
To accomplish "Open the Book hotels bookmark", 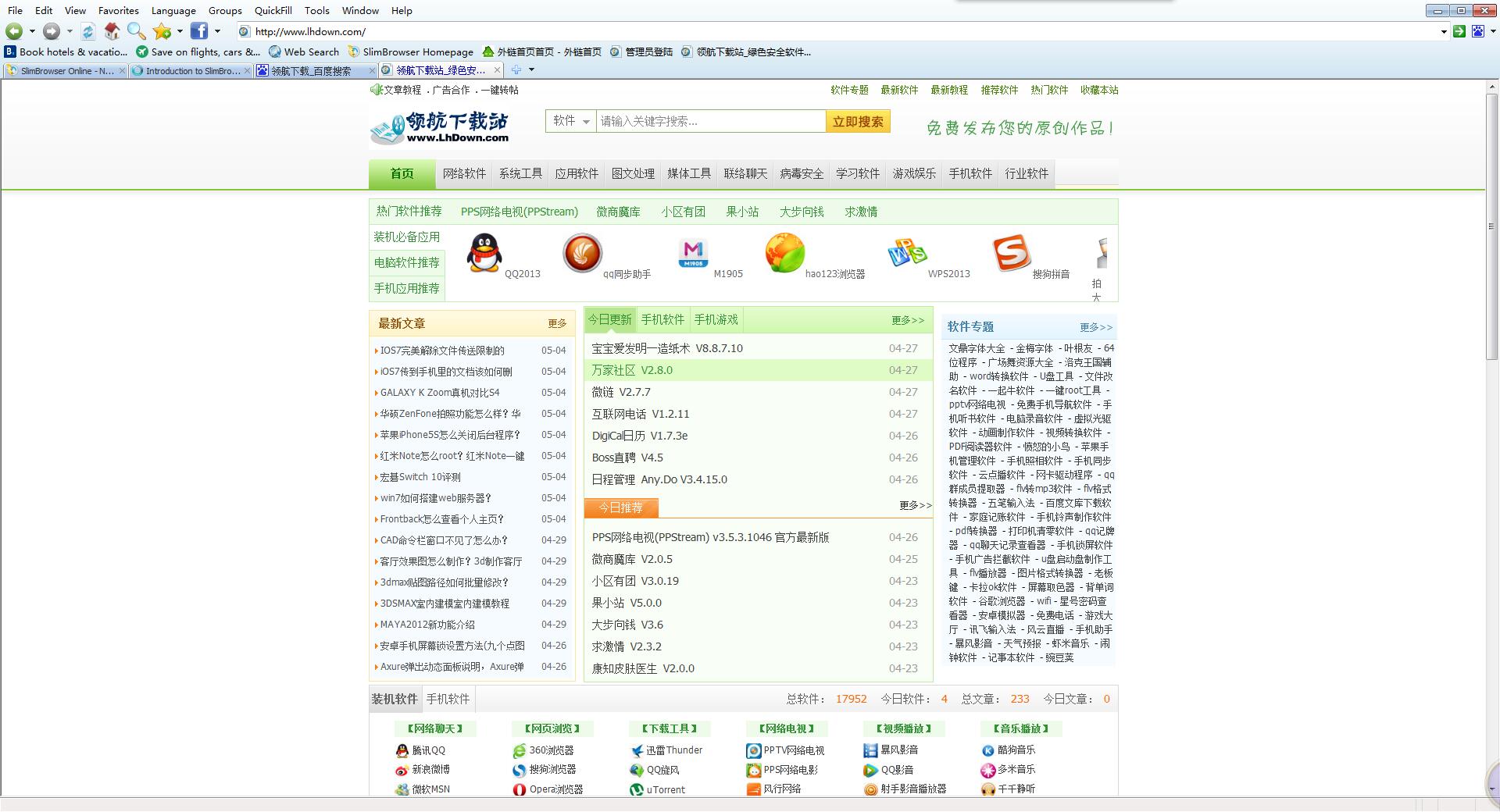I will click(x=66, y=52).
